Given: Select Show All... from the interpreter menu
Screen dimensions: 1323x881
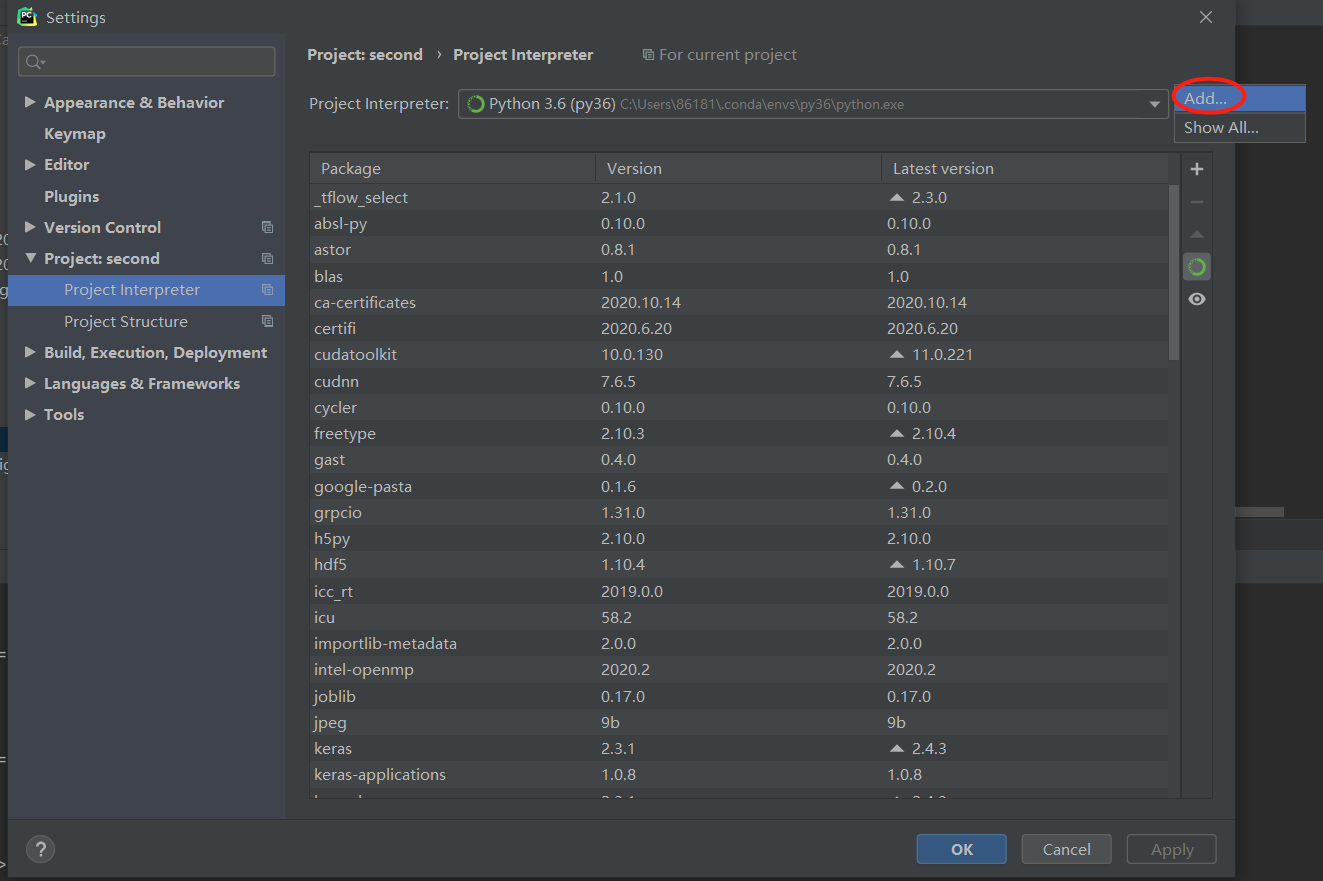Looking at the screenshot, I should click(x=1239, y=127).
